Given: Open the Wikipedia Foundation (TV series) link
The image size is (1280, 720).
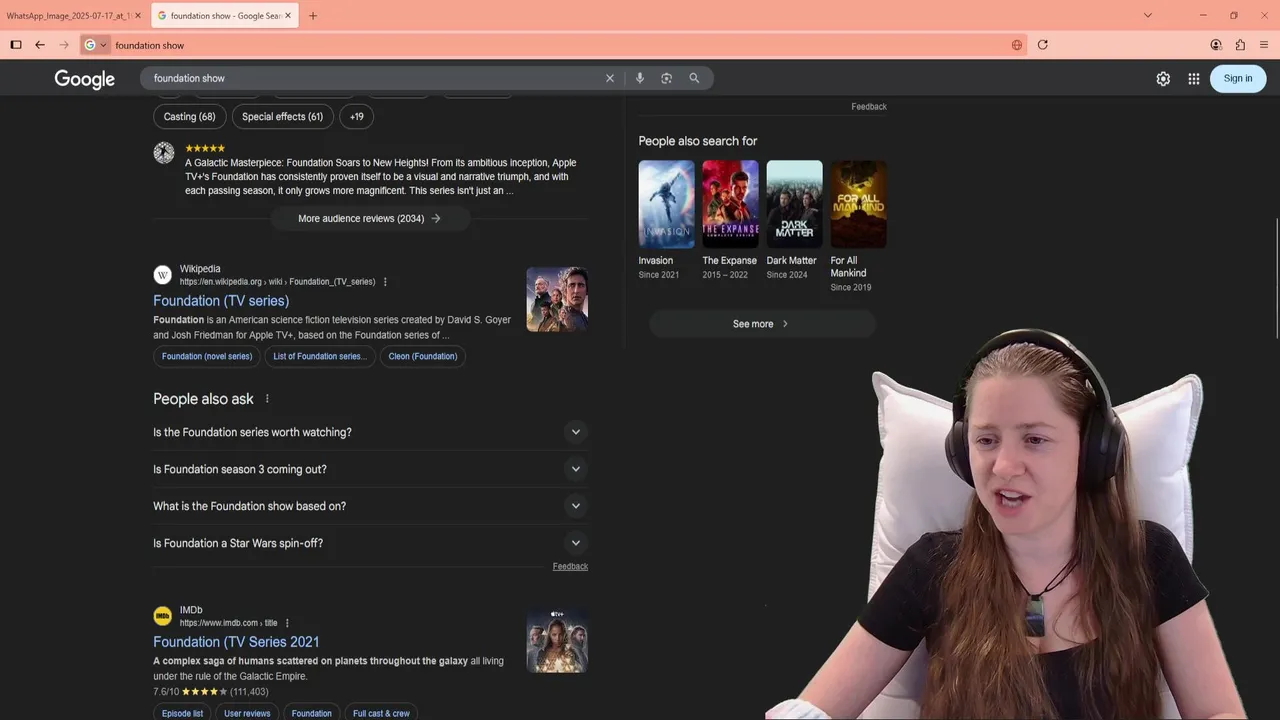Looking at the screenshot, I should [221, 300].
